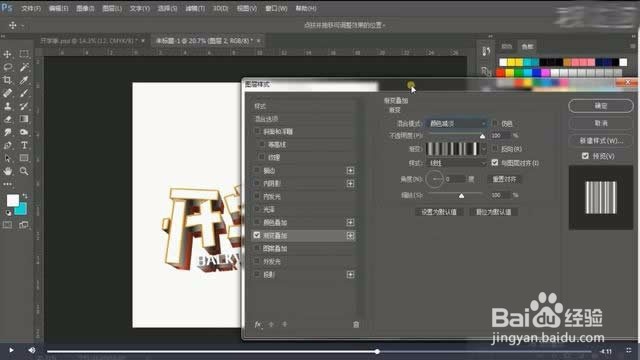Select the Brush tool

pyautogui.click(x=24, y=93)
